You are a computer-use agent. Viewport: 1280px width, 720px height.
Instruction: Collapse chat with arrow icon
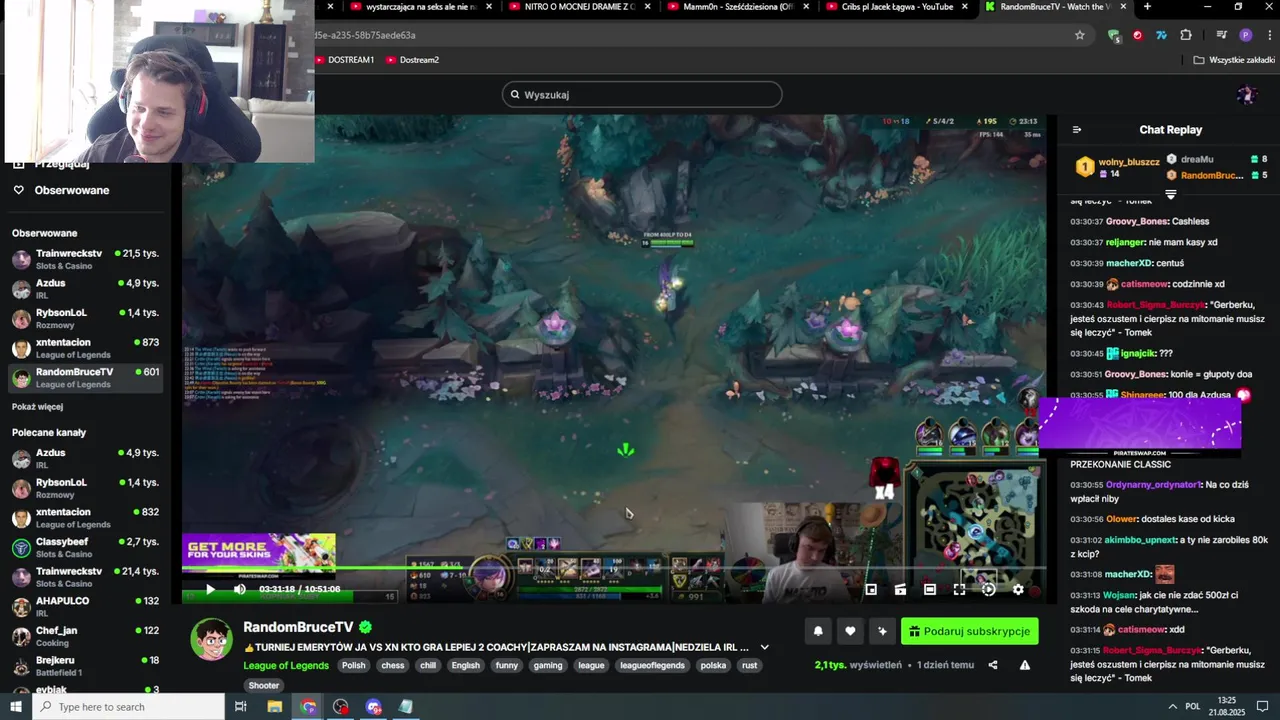point(1077,130)
